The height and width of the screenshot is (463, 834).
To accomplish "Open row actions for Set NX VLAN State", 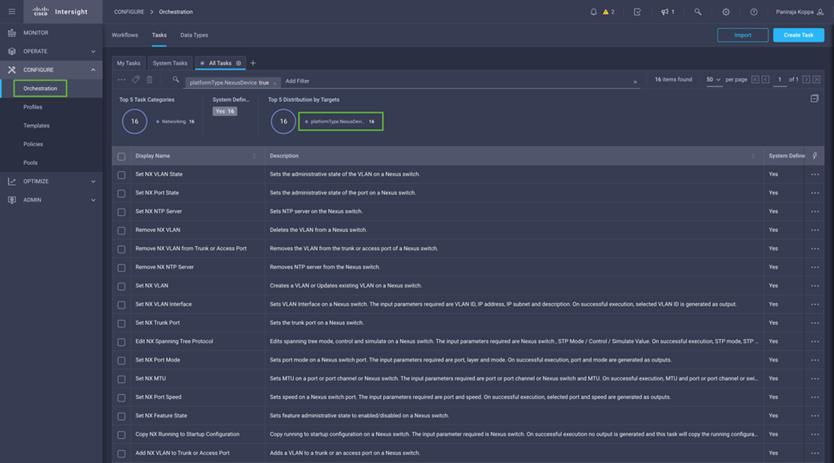I will click(814, 175).
